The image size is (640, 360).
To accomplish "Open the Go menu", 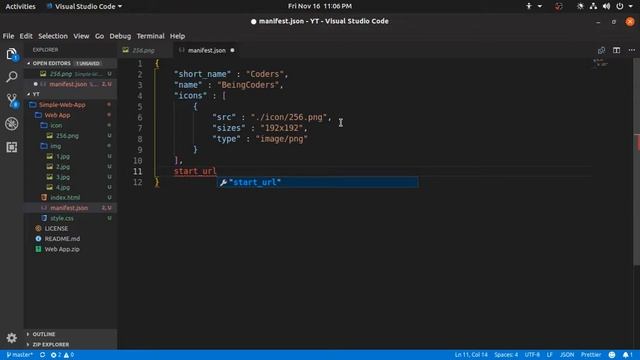I will click(99, 36).
